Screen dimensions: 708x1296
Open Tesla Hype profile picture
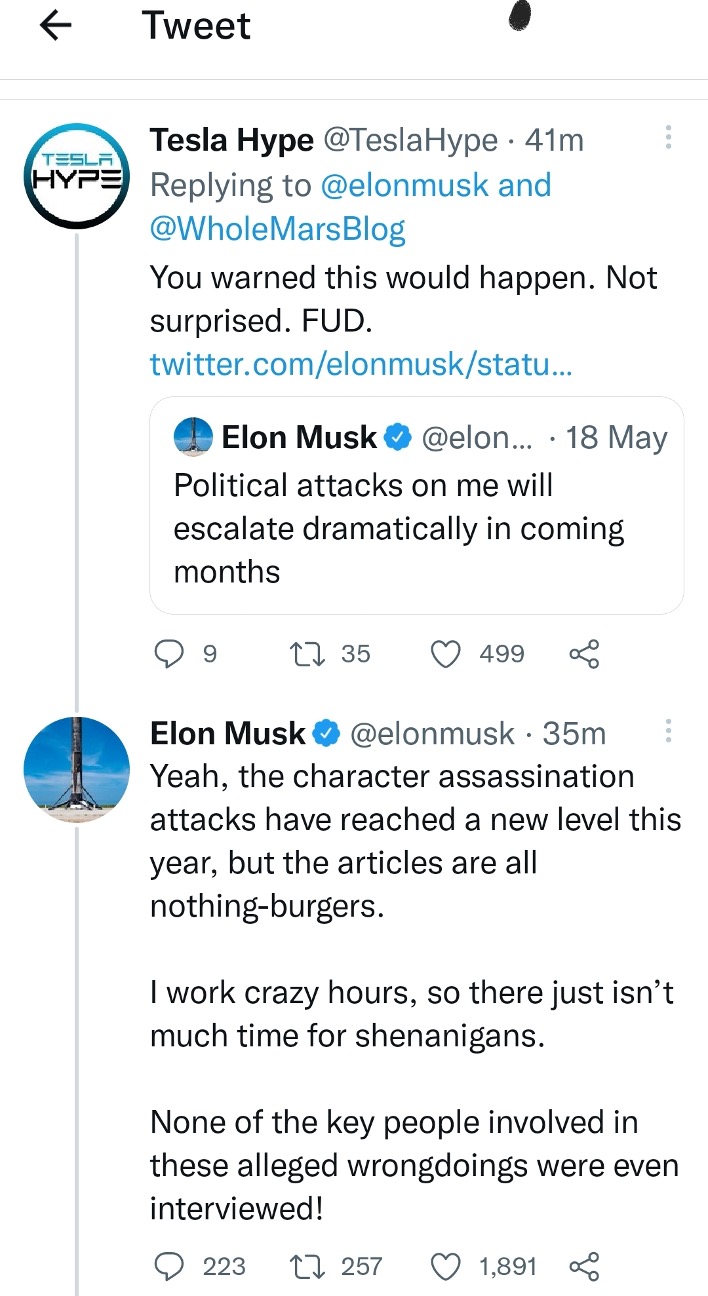[77, 177]
